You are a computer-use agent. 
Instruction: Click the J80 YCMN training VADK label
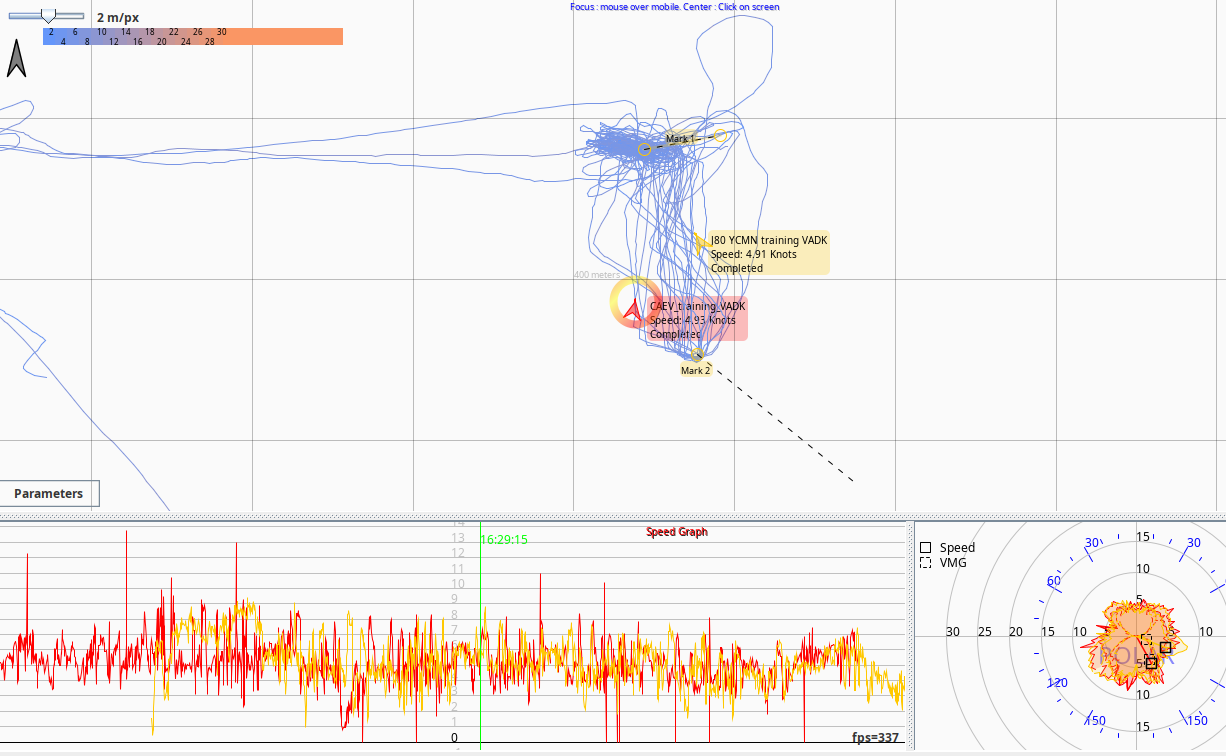pos(769,240)
